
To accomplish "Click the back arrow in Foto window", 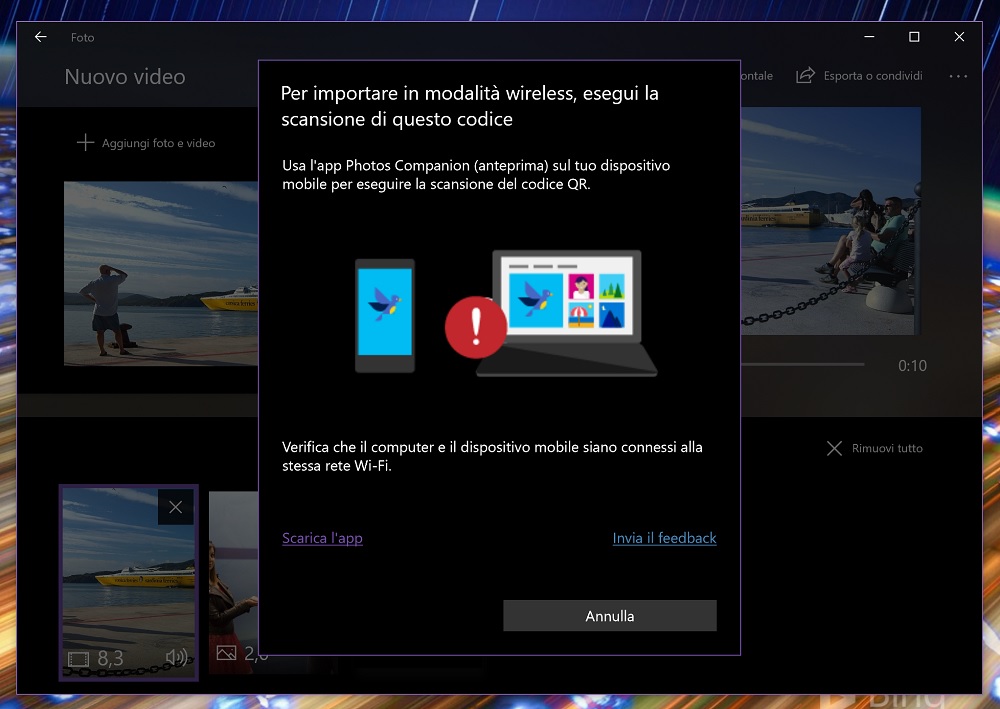I will [41, 37].
